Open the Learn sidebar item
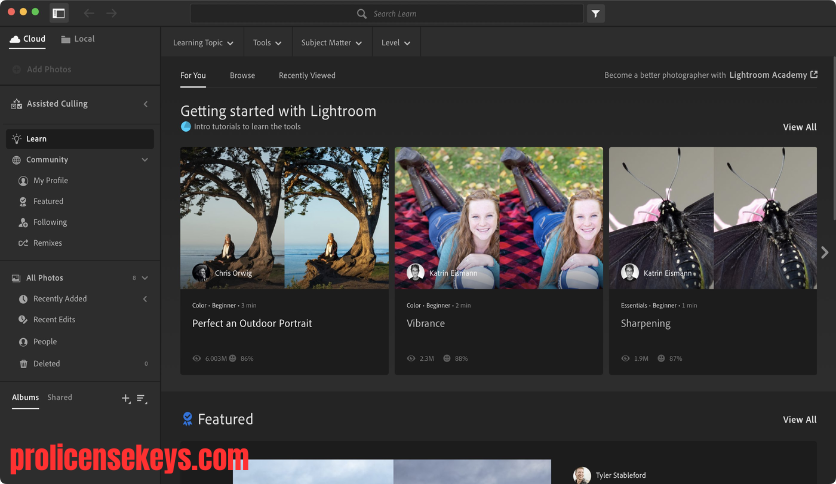Viewport: 836px width, 484px height. tap(80, 139)
